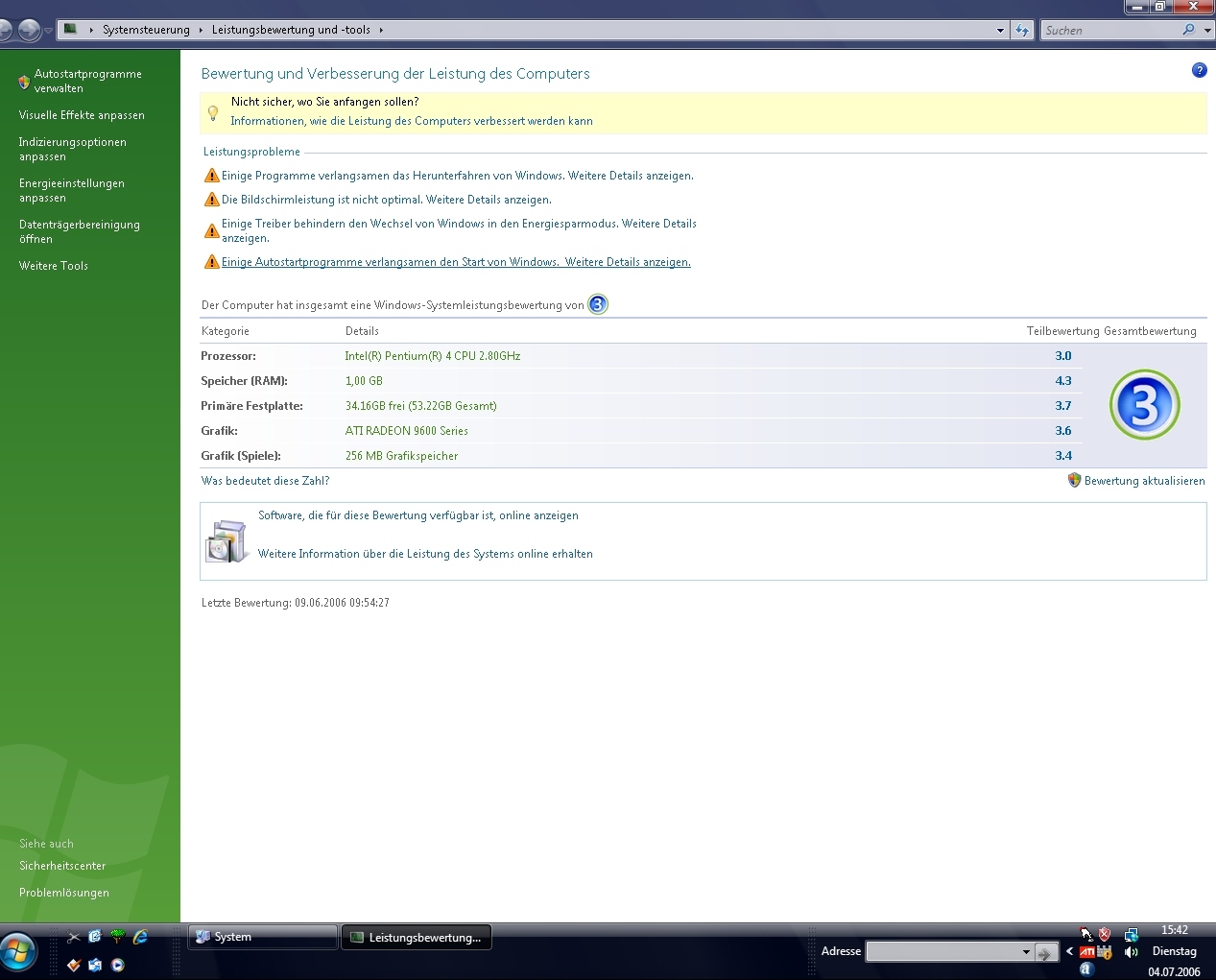Image resolution: width=1216 pixels, height=980 pixels.
Task: Click the orange checkmark Quick Launch icon
Action: coord(74,965)
